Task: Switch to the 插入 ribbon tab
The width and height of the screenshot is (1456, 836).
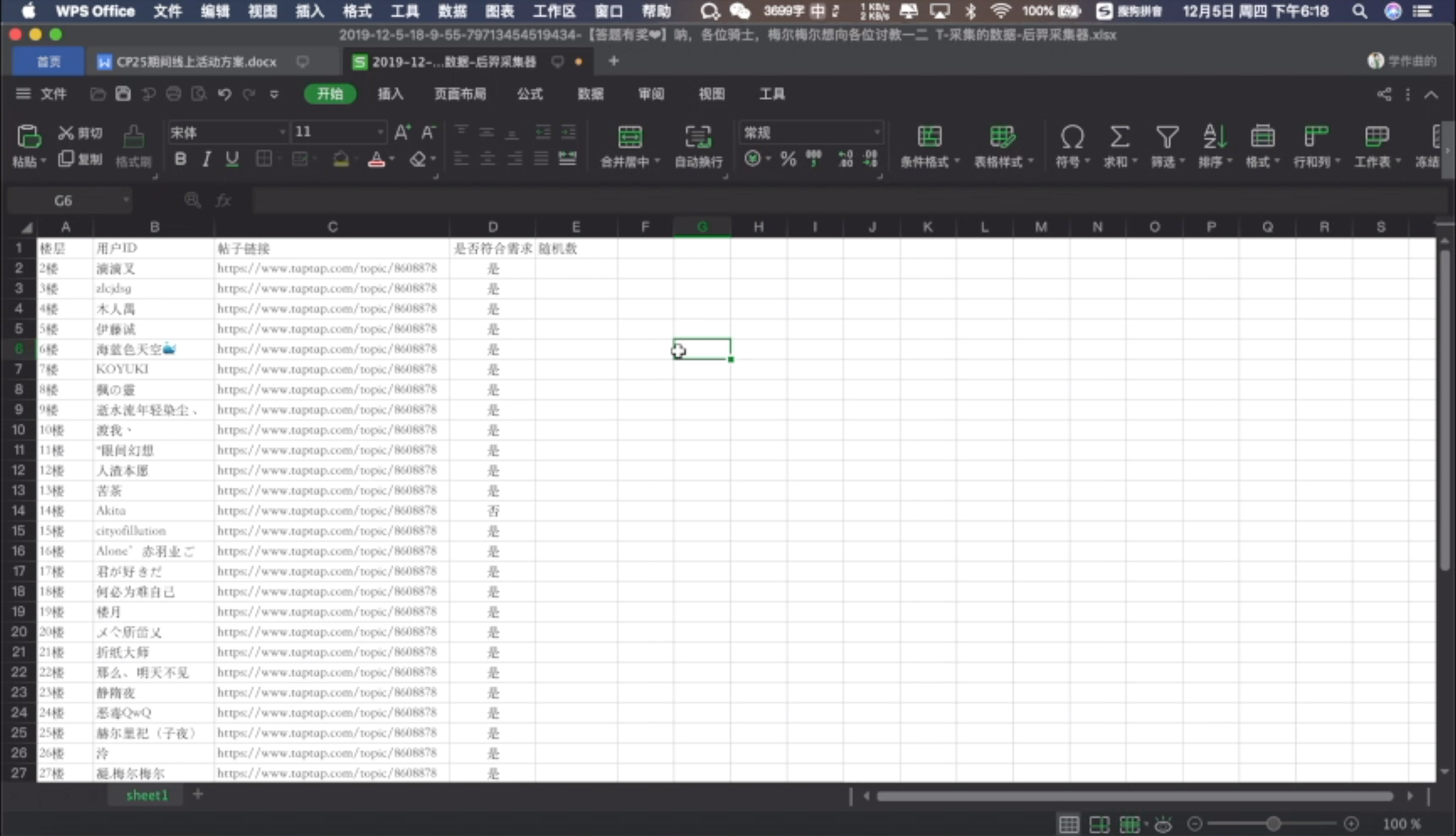Action: click(x=390, y=94)
